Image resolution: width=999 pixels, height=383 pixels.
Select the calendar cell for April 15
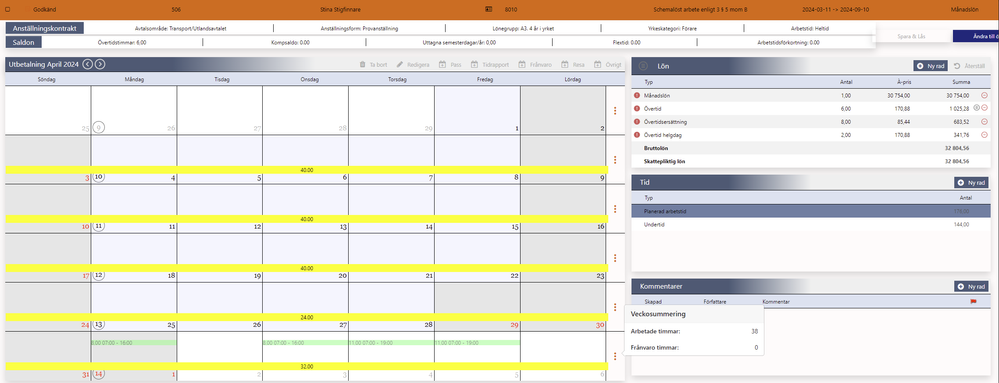click(477, 208)
